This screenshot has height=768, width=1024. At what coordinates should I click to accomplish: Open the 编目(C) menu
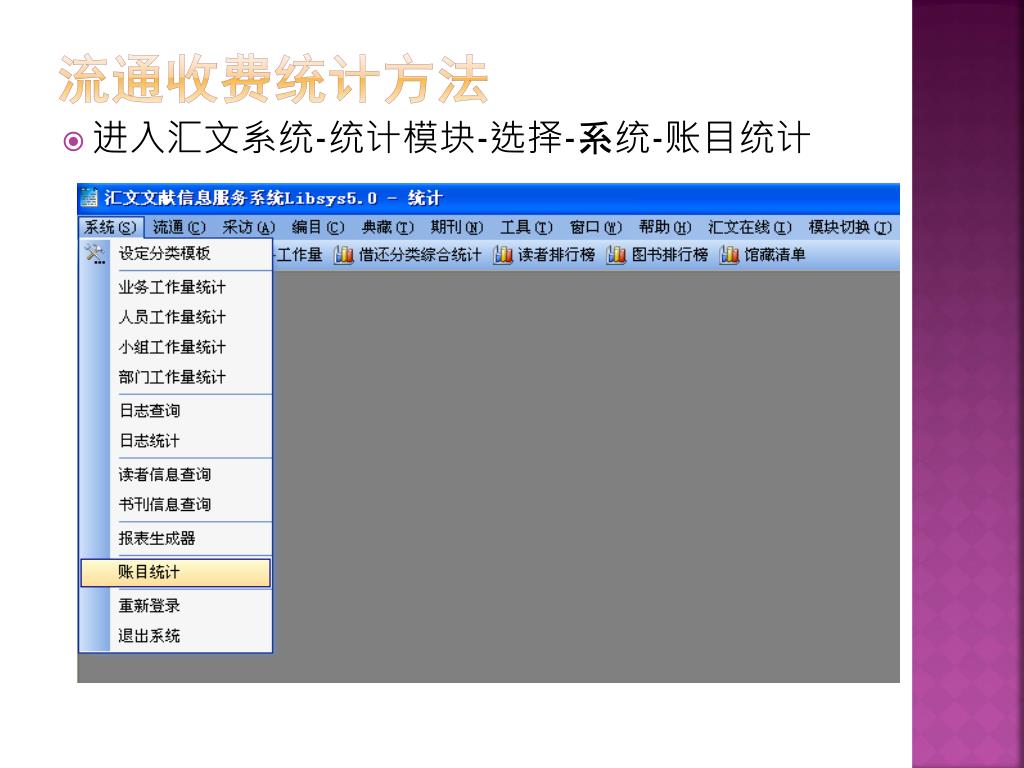(317, 227)
